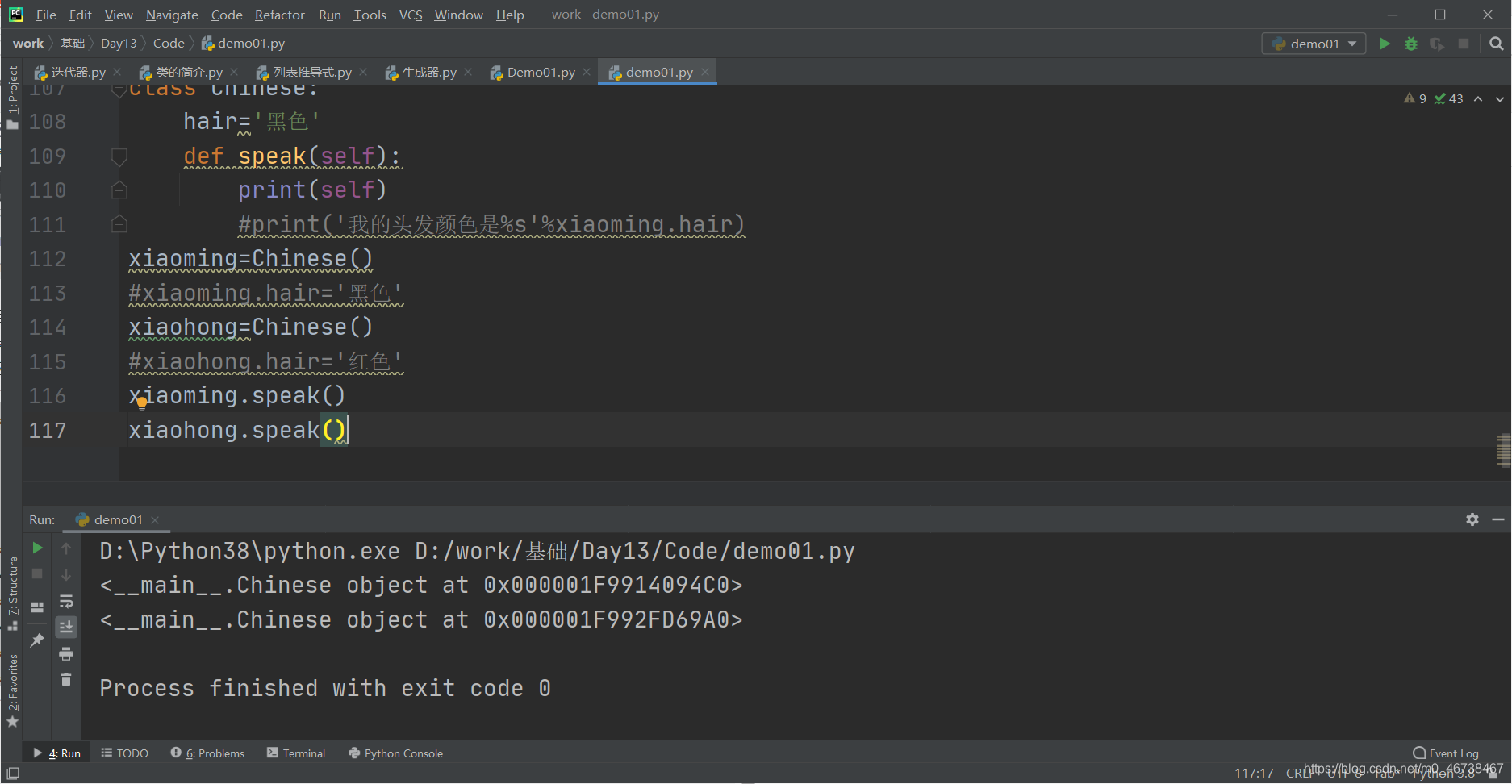Click the warnings count indicator
This screenshot has height=784, width=1512.
coord(1415,98)
